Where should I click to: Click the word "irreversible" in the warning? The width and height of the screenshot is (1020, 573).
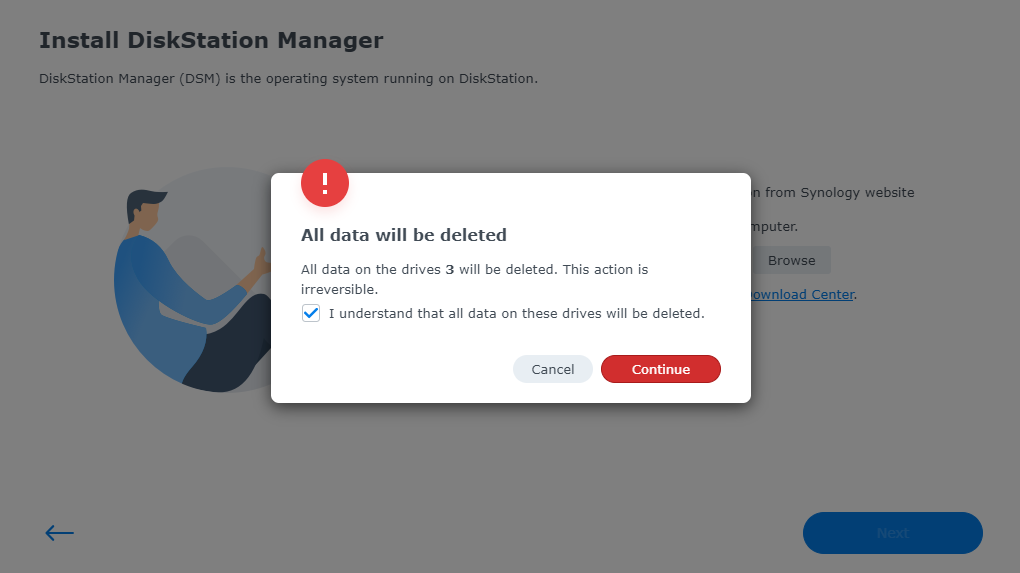[x=338, y=289]
